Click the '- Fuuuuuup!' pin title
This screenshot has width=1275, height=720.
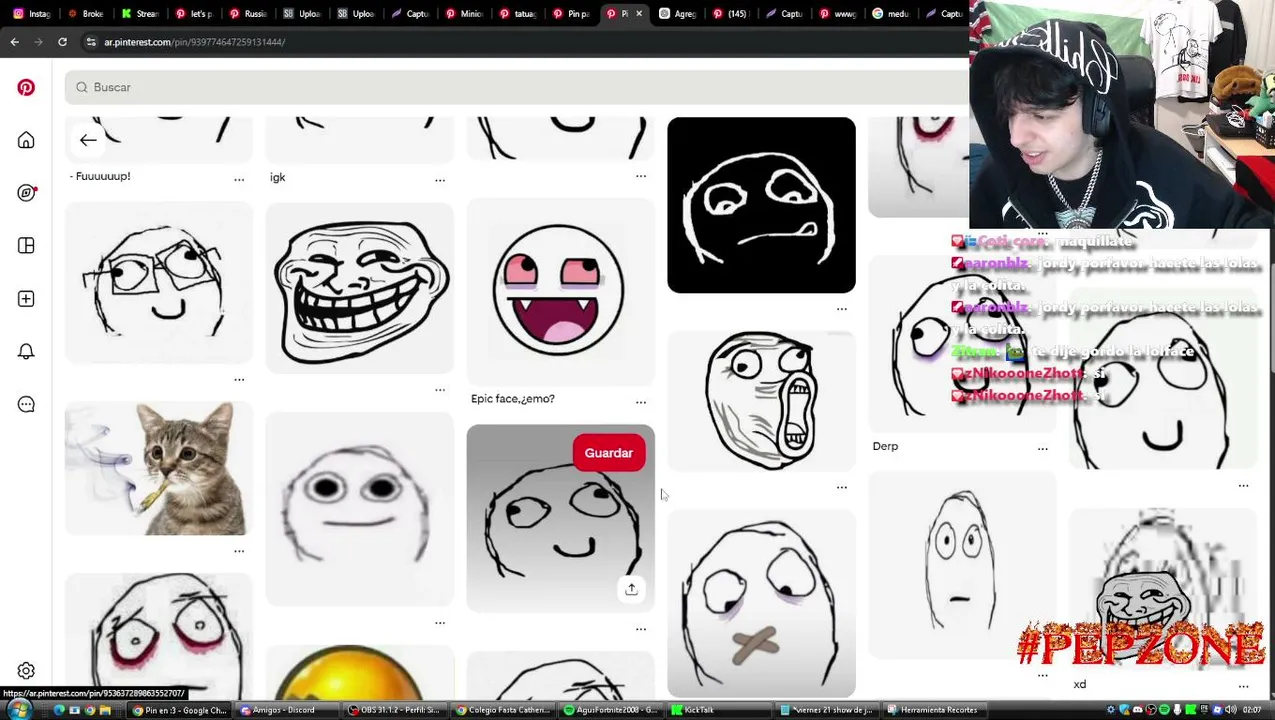100,176
